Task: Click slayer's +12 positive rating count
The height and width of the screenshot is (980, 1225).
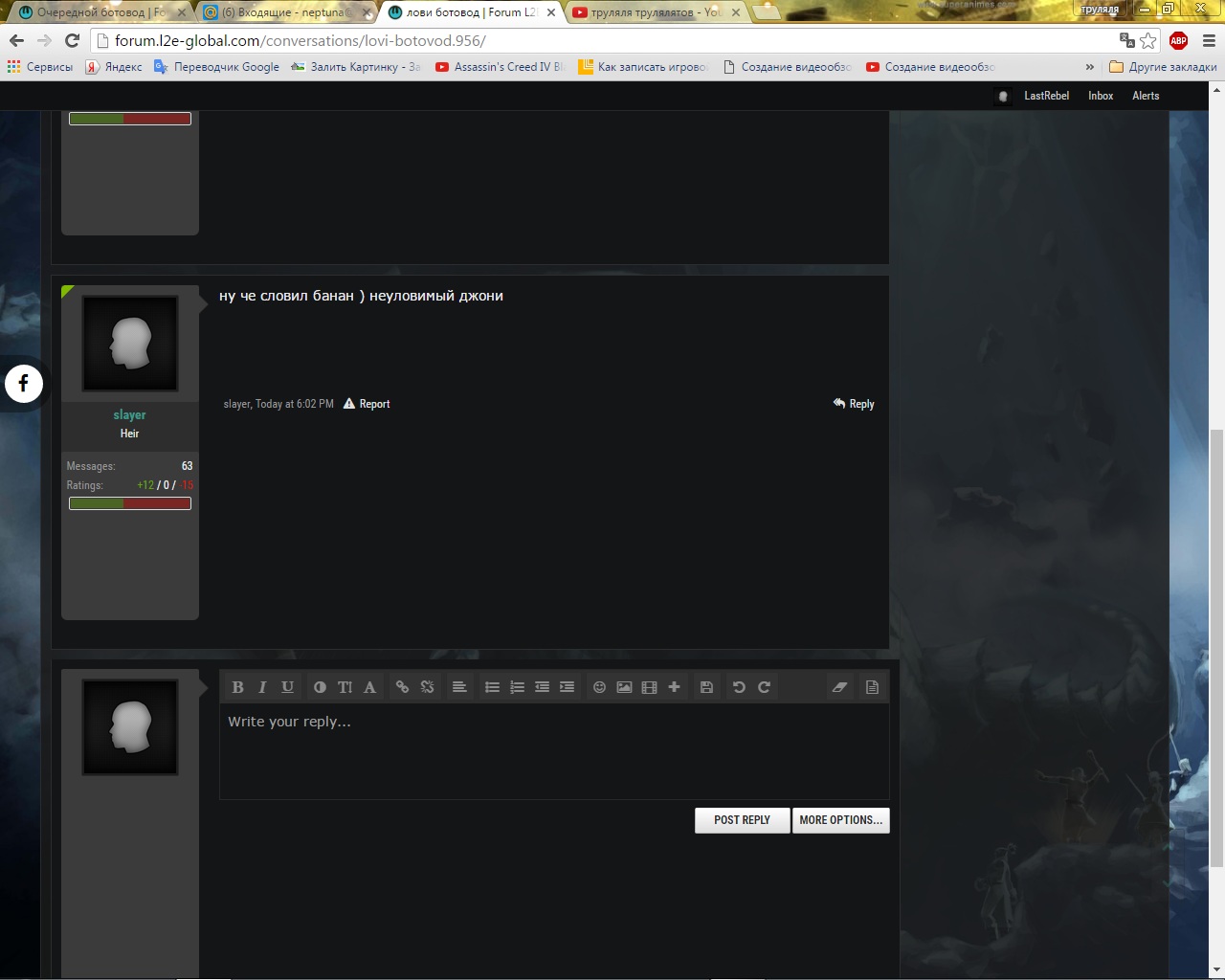Action: pos(145,485)
